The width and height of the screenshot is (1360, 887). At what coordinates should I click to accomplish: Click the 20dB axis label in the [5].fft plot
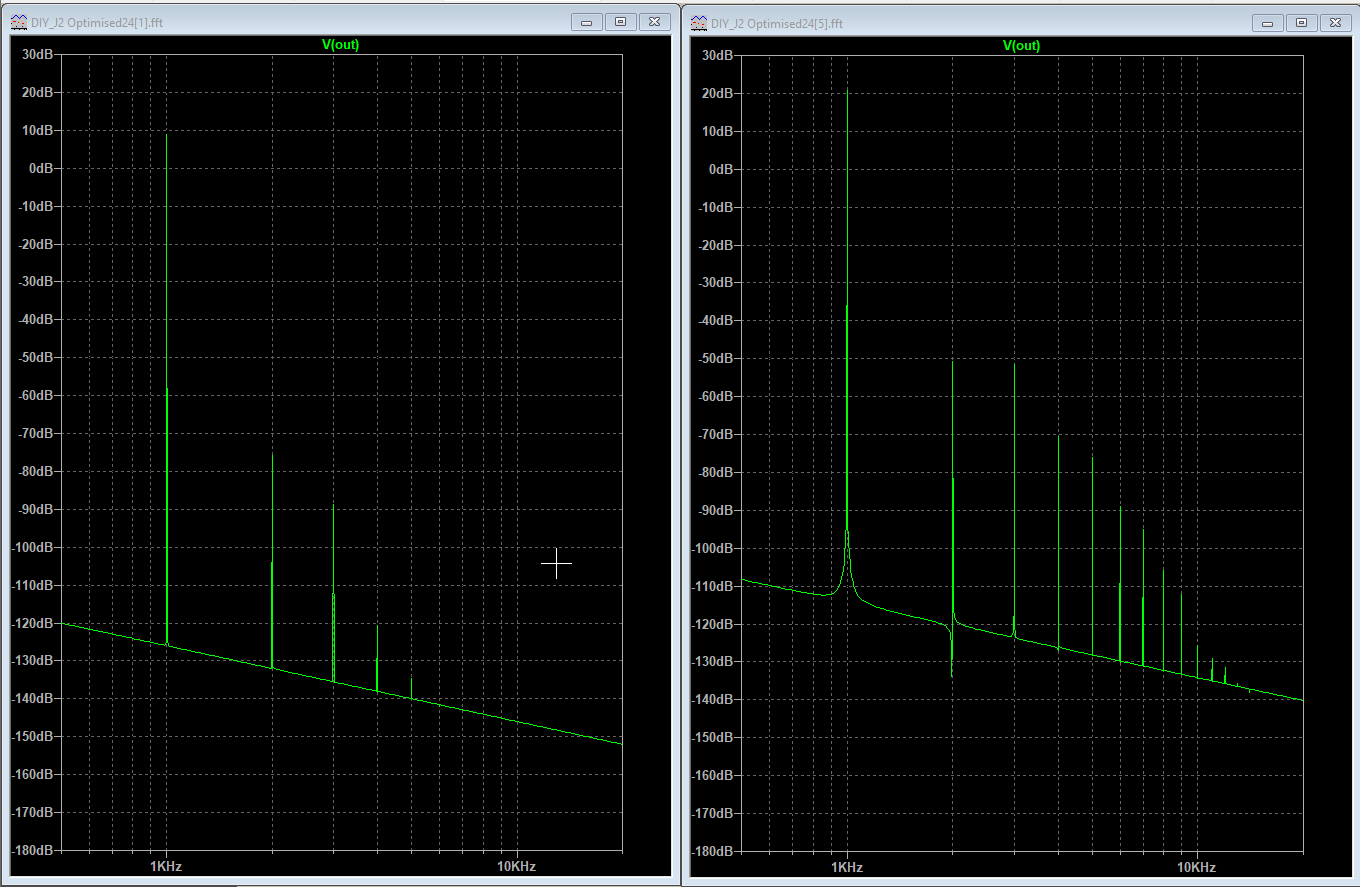719,93
